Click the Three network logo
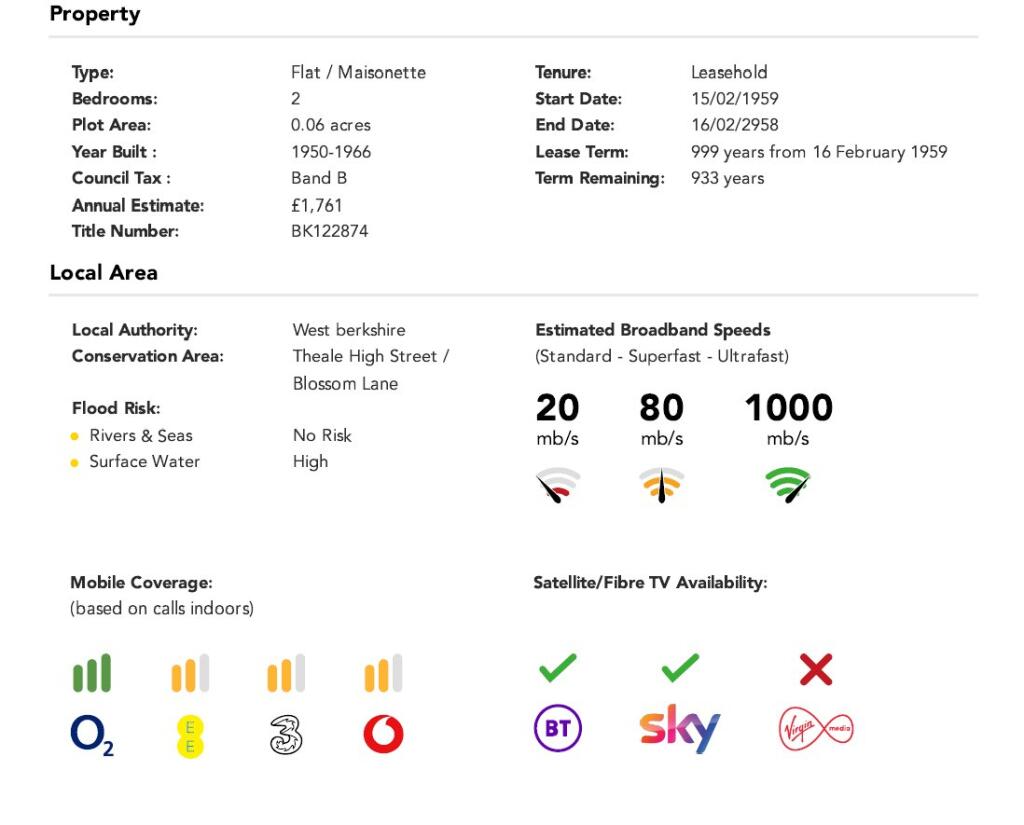This screenshot has height=825, width=1024. pos(286,735)
